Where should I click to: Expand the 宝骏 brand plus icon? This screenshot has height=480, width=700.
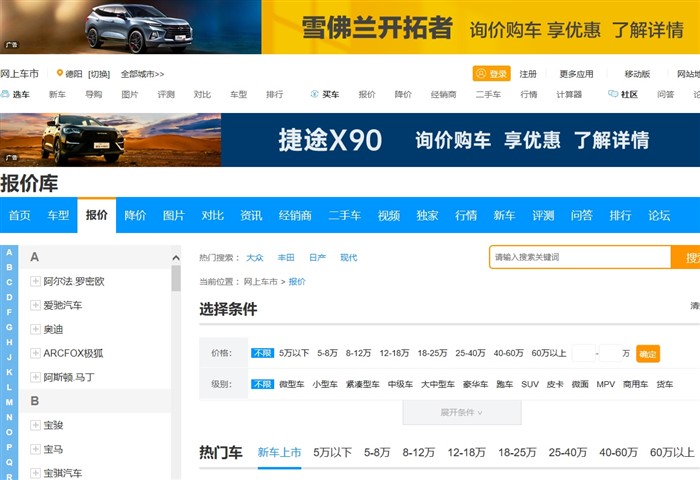click(x=35, y=425)
